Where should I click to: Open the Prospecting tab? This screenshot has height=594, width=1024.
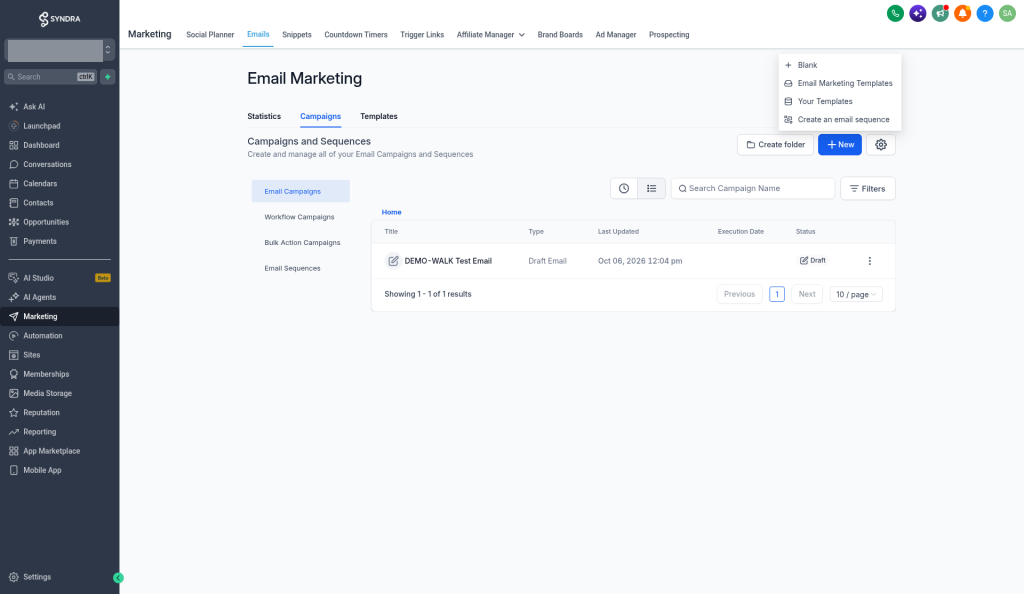click(669, 35)
